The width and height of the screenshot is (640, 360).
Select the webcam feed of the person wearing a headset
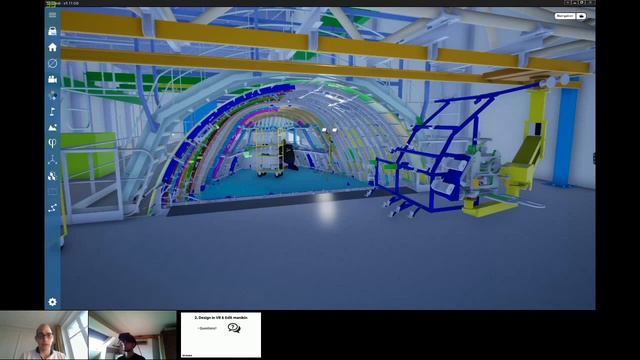pyautogui.click(x=133, y=335)
